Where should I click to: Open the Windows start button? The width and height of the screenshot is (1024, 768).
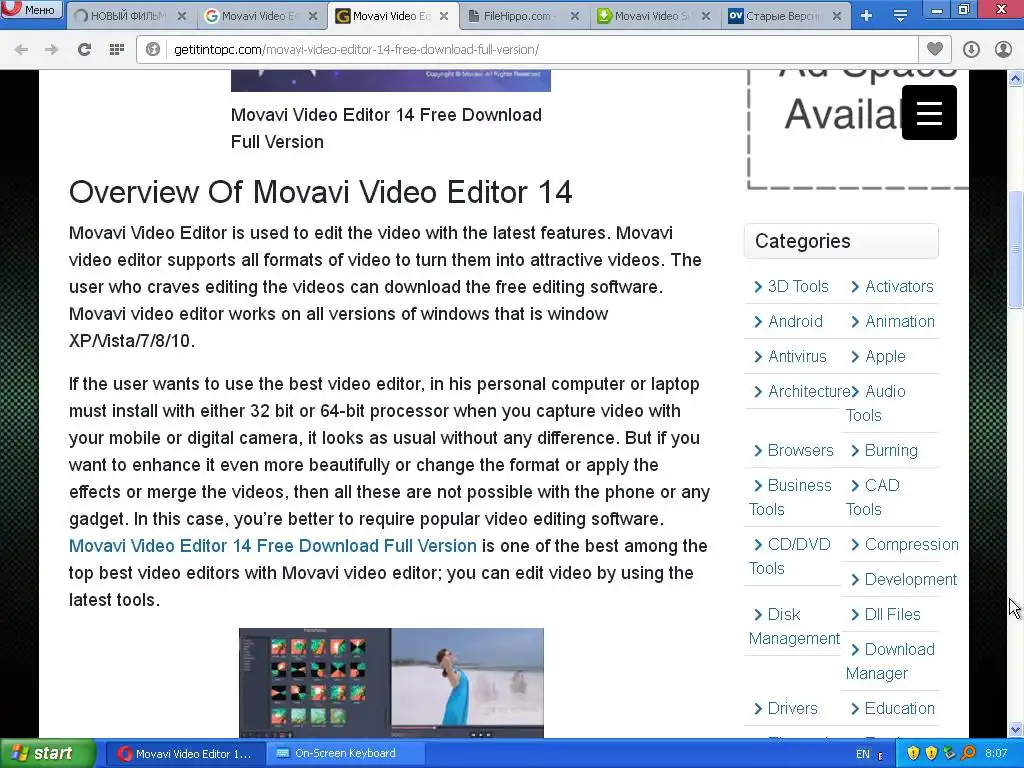pos(47,754)
